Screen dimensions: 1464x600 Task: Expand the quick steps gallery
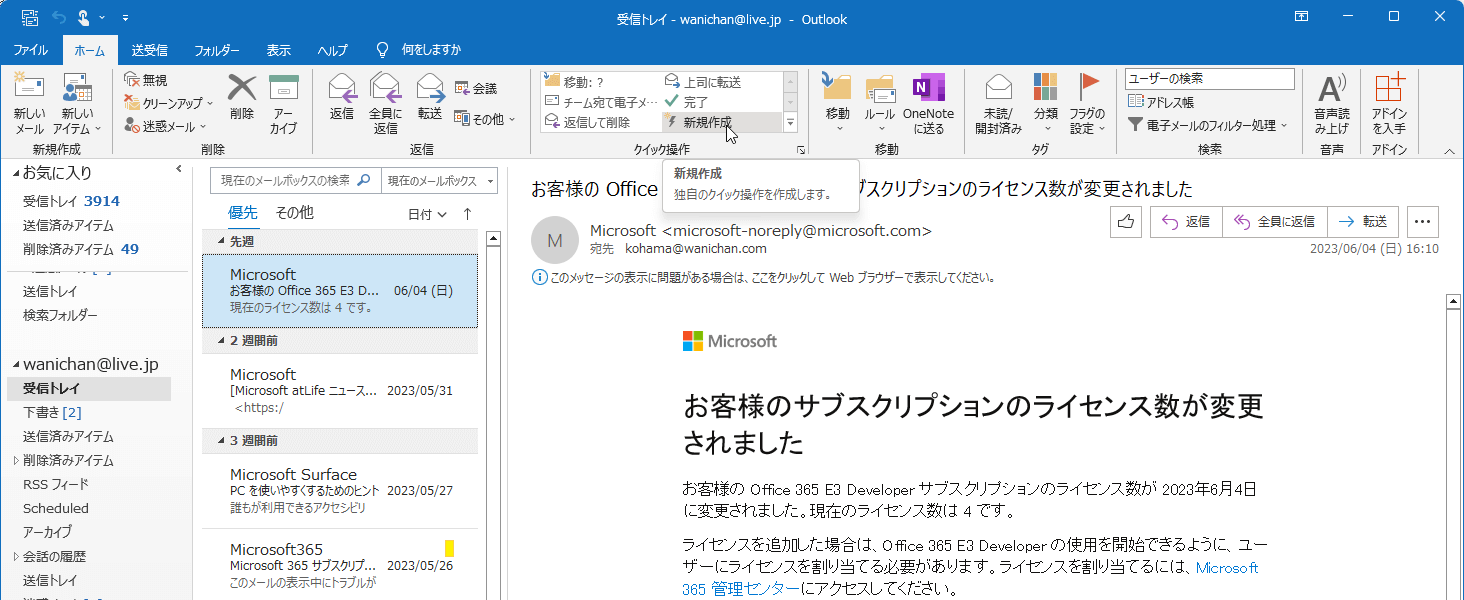(790, 122)
